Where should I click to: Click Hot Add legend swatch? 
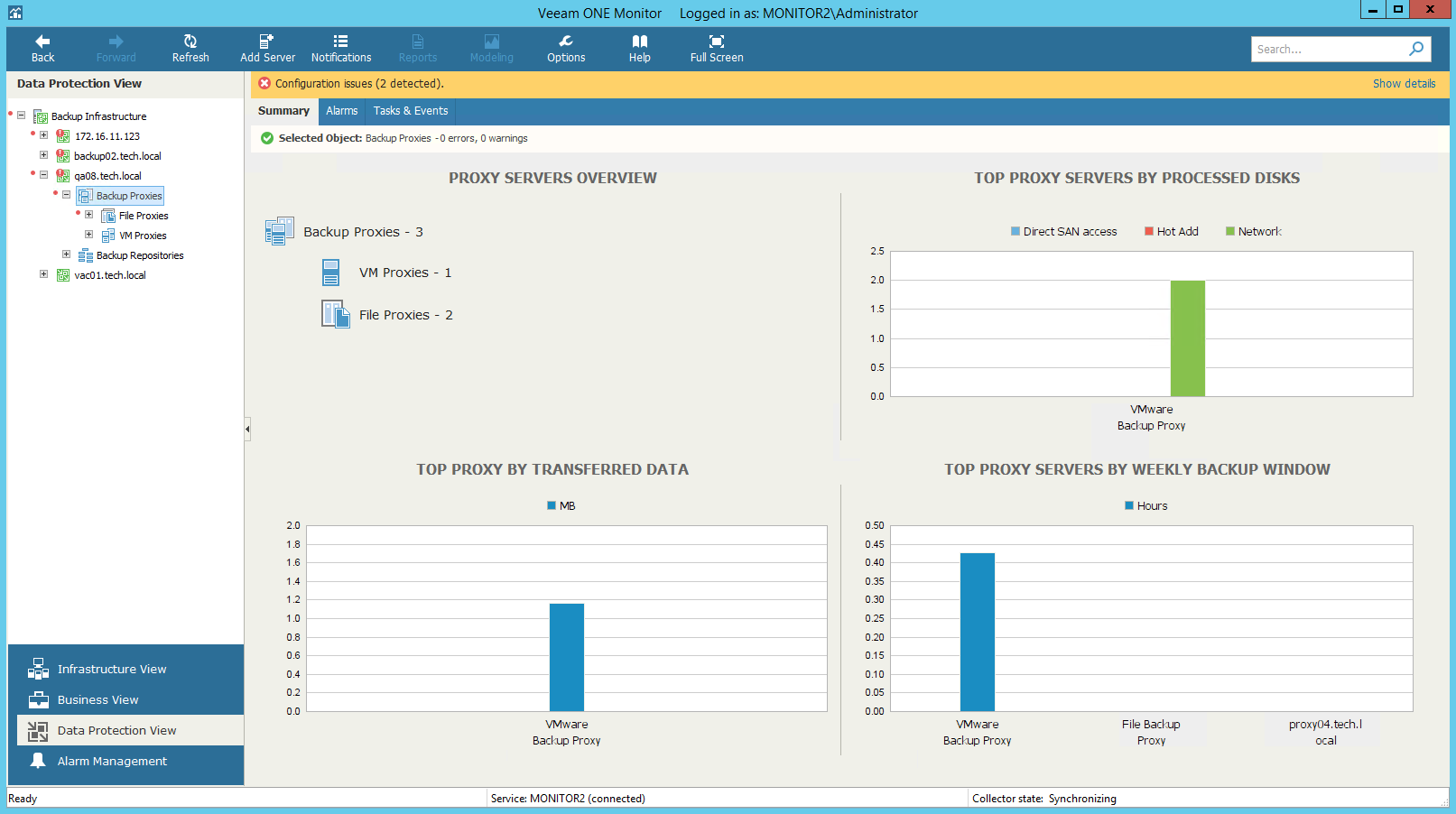tap(1149, 232)
